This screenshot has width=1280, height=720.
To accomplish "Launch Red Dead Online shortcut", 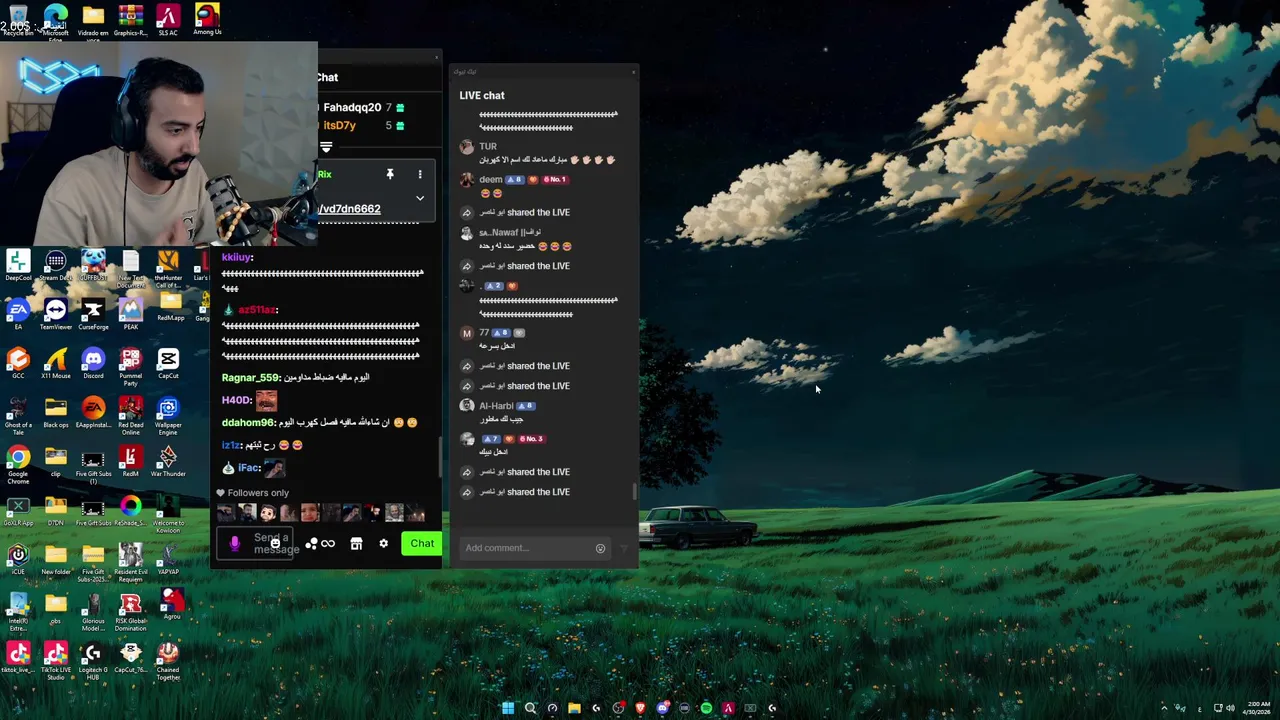I will (130, 415).
